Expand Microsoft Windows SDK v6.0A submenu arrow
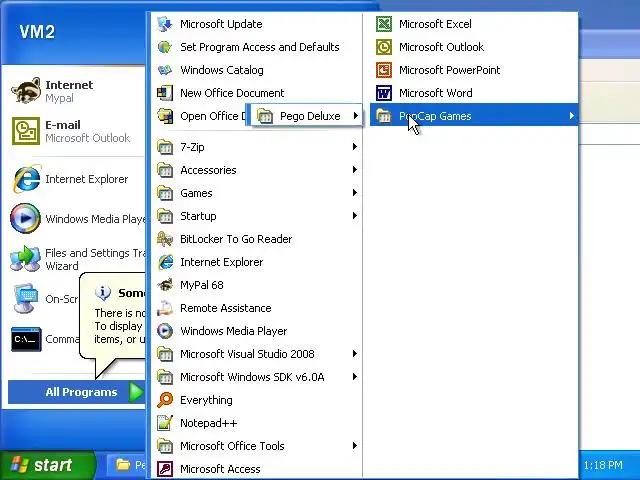Viewport: 640px width, 480px height. pyautogui.click(x=355, y=376)
